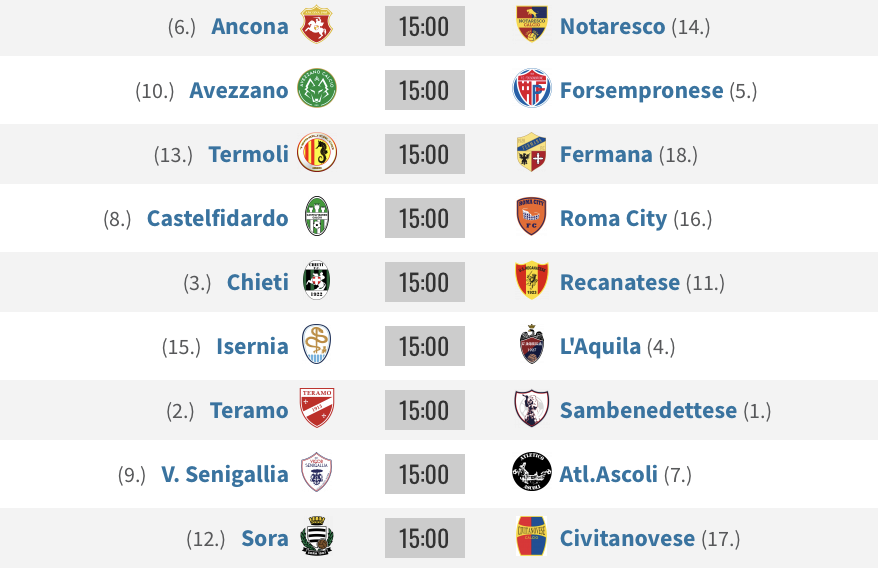Open the Avezzano green wolf crest
The width and height of the screenshot is (878, 574).
coord(316,88)
